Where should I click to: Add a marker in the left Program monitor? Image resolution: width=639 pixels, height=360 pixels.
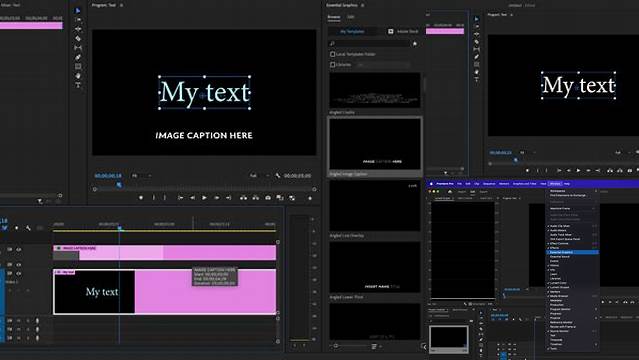coord(141,198)
